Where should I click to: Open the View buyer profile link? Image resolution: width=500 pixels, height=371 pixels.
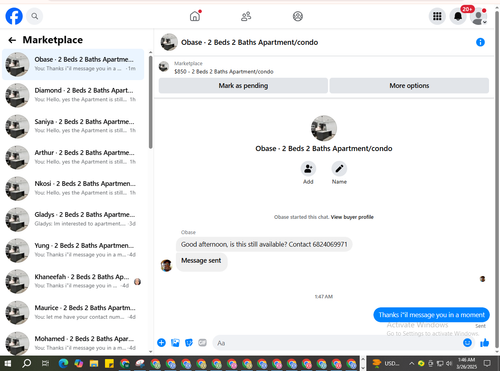pos(352,217)
